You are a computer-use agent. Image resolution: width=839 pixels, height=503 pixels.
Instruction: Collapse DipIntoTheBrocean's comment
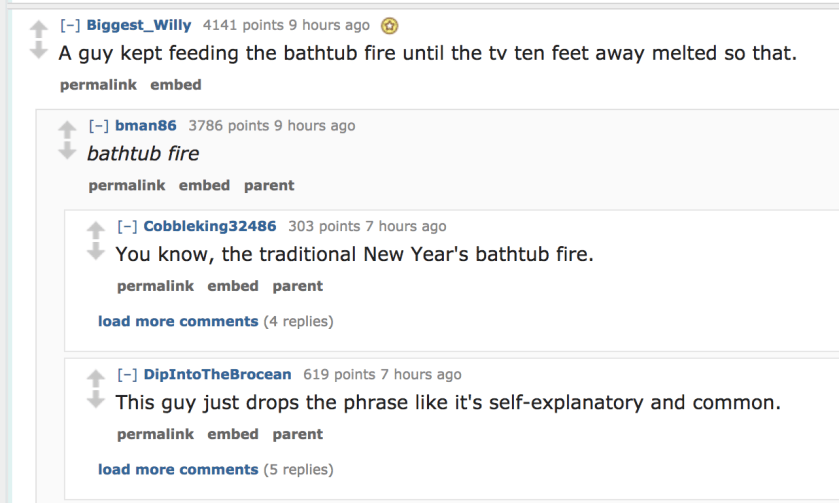click(x=127, y=374)
